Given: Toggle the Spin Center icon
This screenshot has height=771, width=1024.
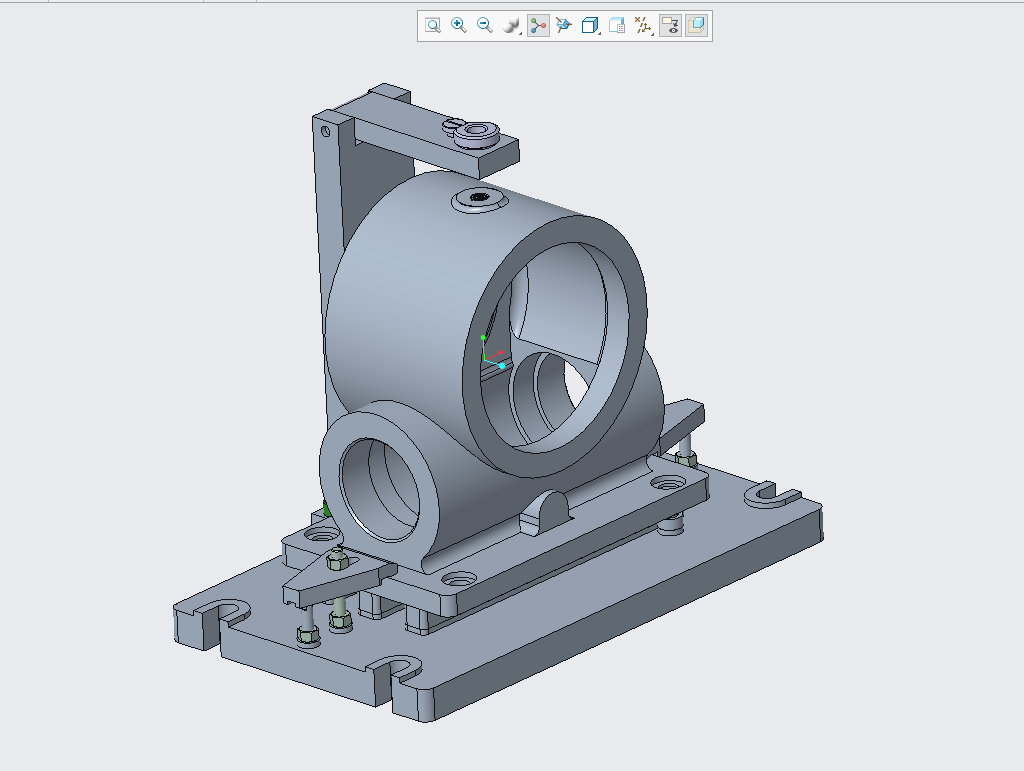Looking at the screenshot, I should tap(538, 25).
